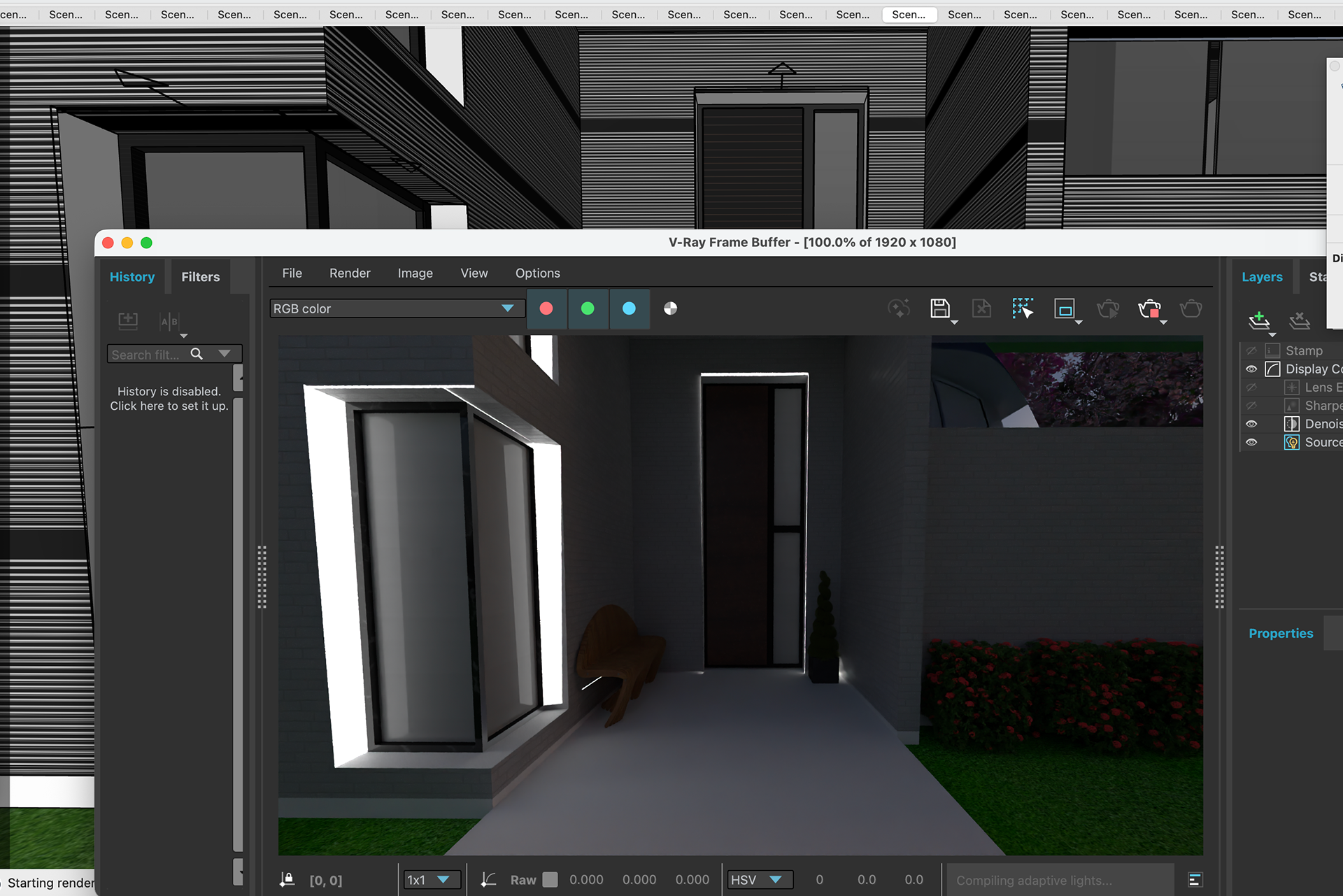Click 'History is disabled' setup text

click(x=169, y=399)
